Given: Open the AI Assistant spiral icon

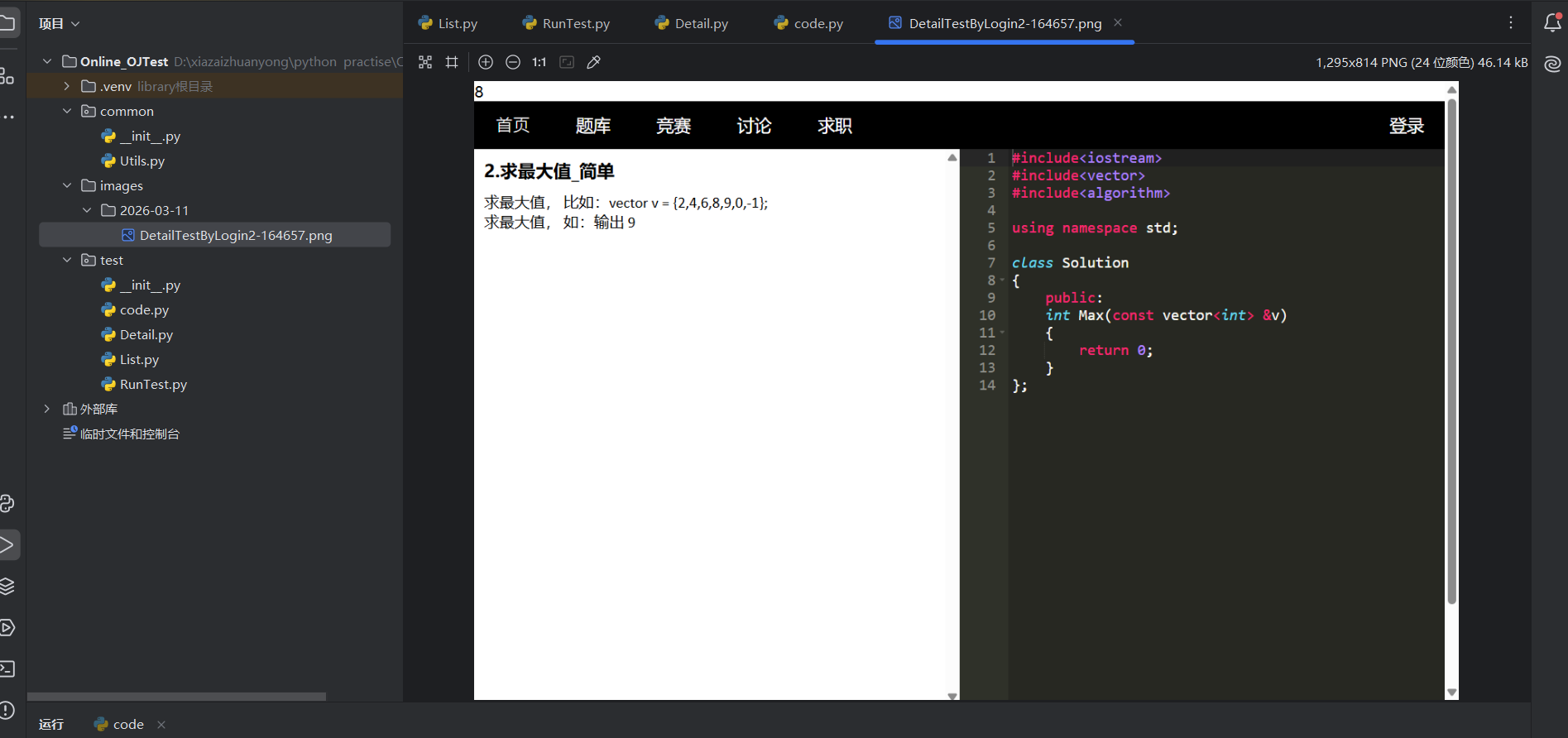Looking at the screenshot, I should point(1553,64).
